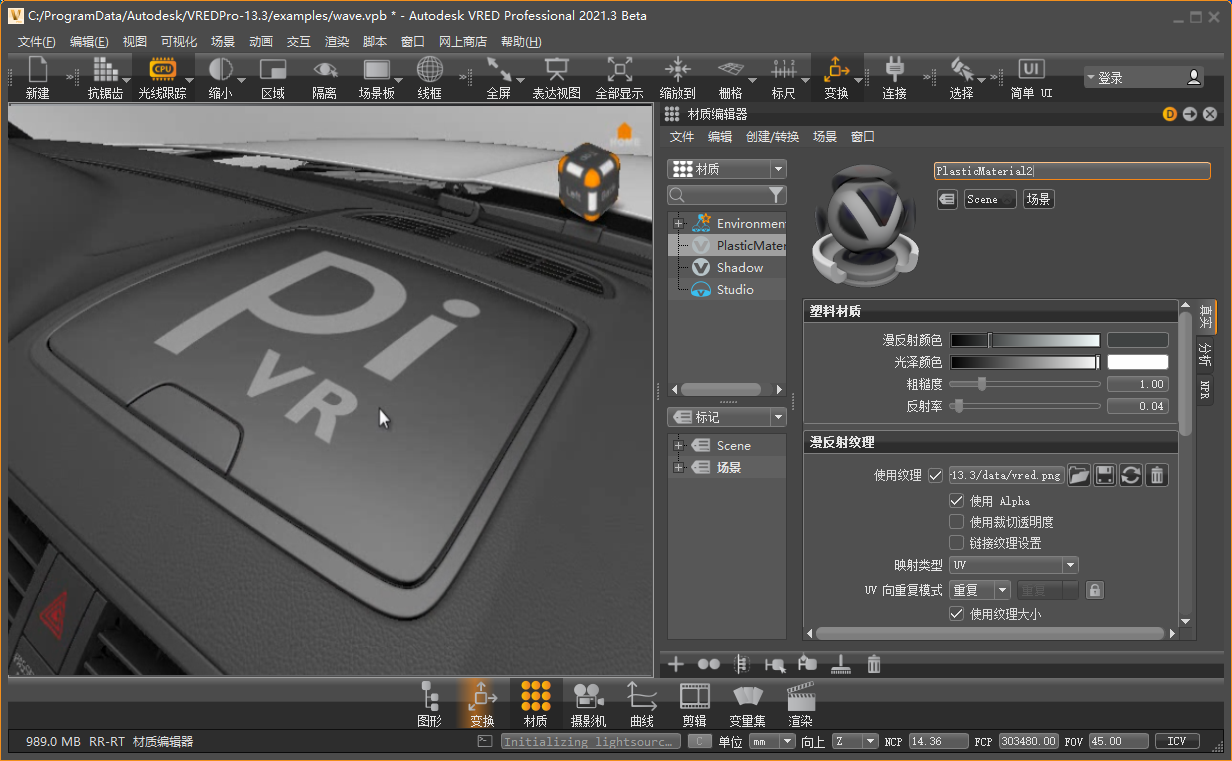Open the UV 向重复模式 重复 dropdown
Screen dimensions: 1232x761
[x=979, y=590]
